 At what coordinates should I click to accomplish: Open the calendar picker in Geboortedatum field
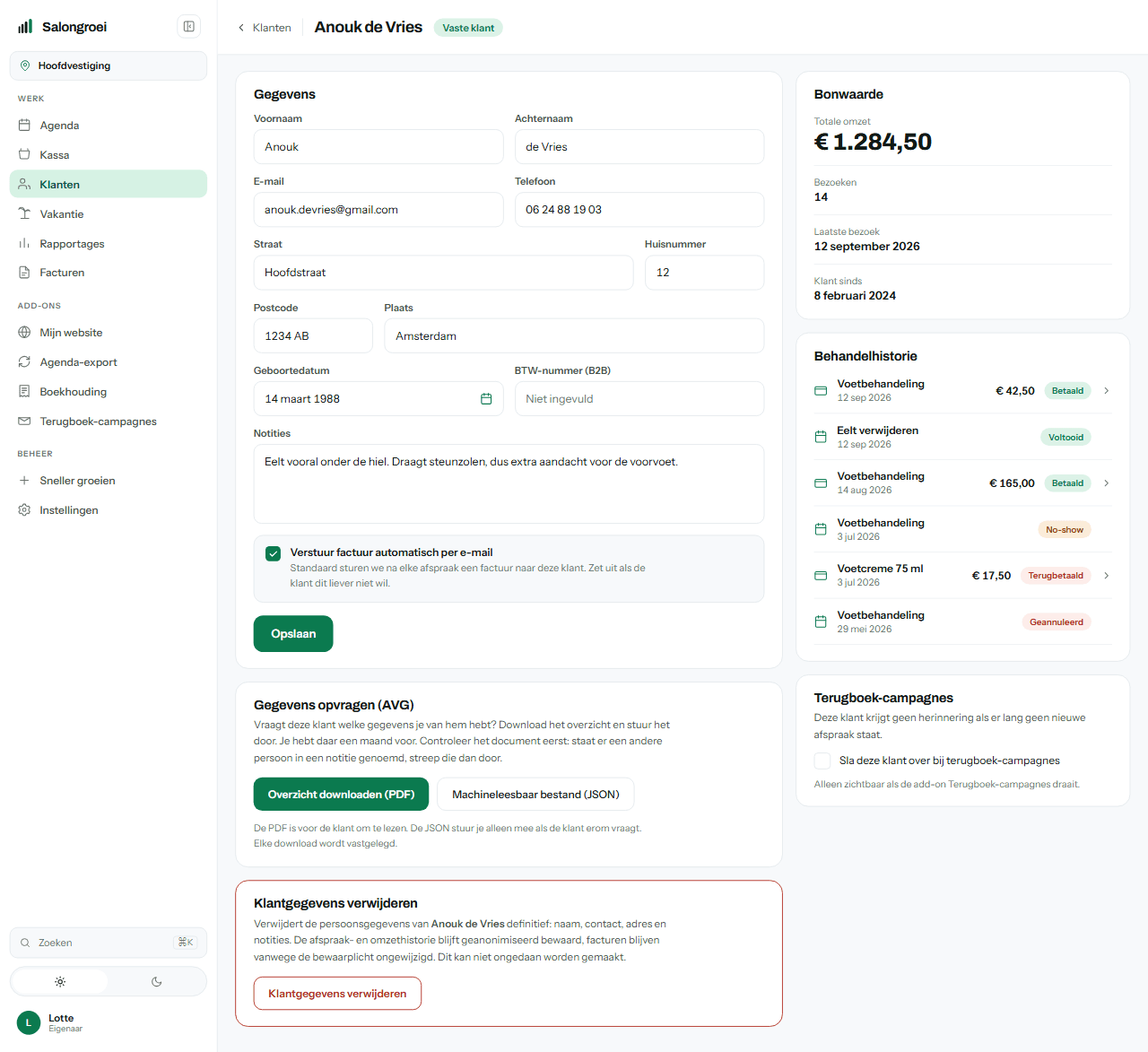coord(486,399)
